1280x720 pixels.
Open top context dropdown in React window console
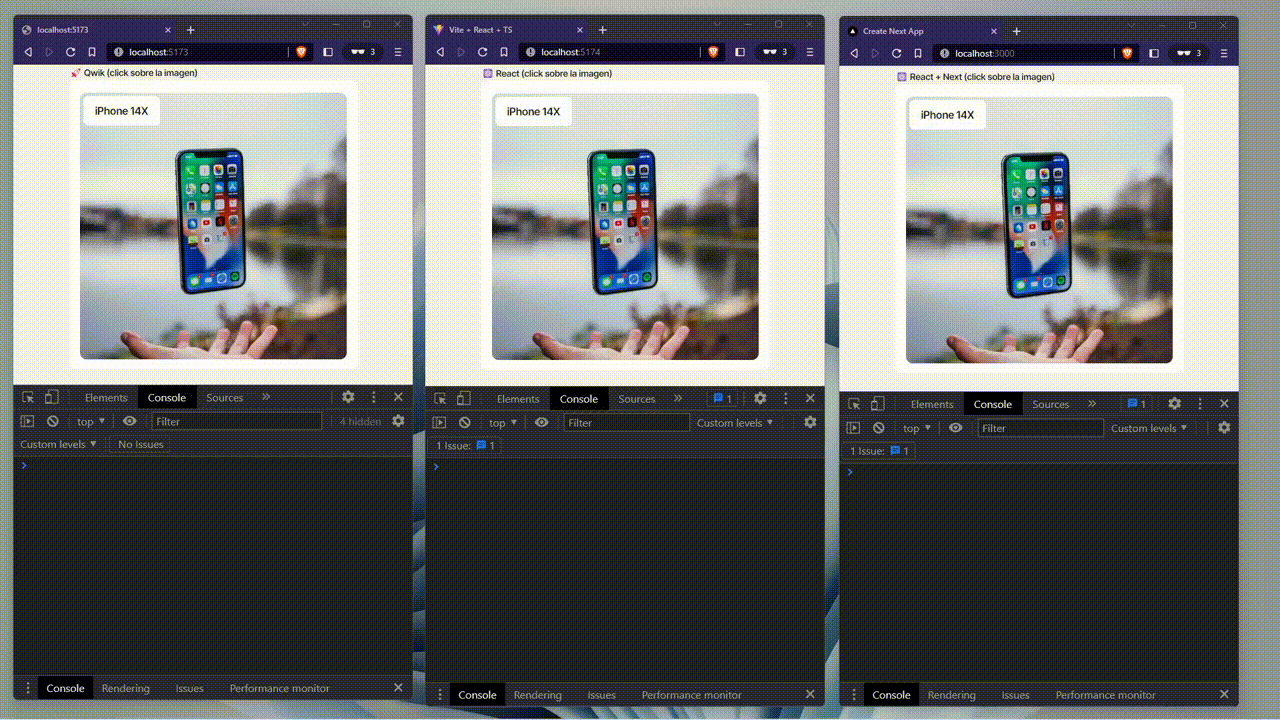pyautogui.click(x=503, y=423)
